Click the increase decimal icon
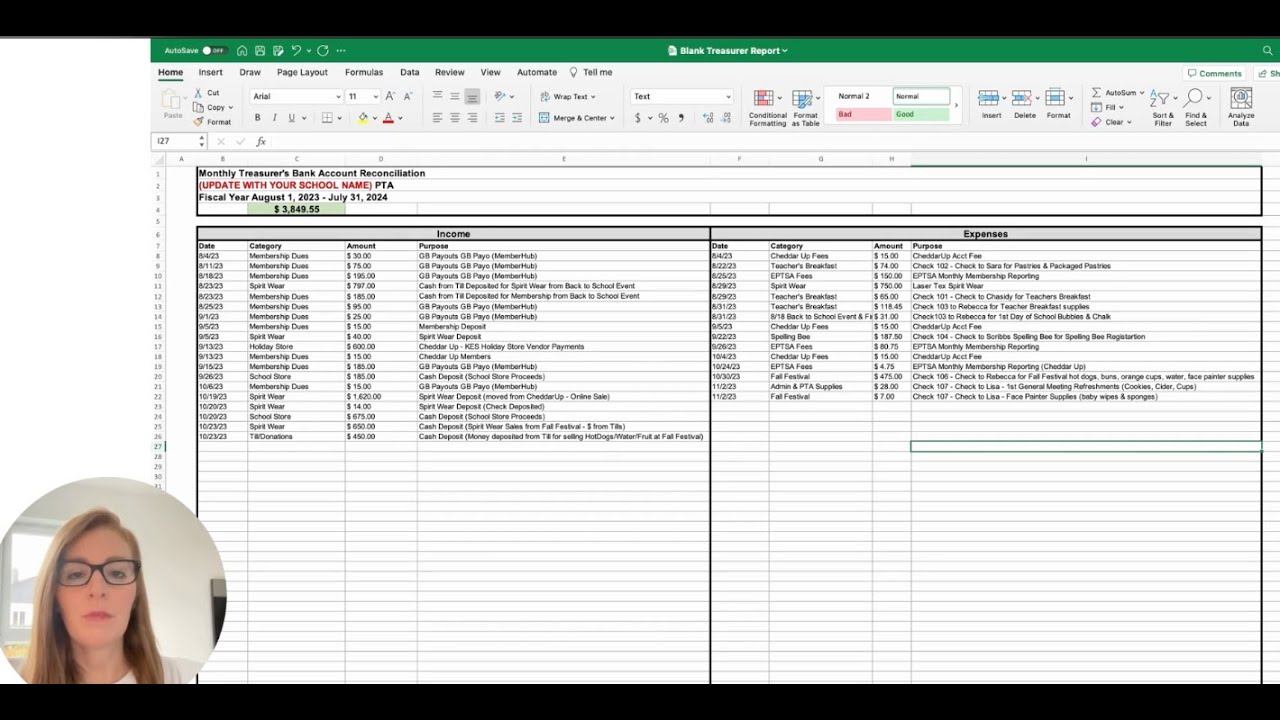The image size is (1280, 720). (x=708, y=118)
